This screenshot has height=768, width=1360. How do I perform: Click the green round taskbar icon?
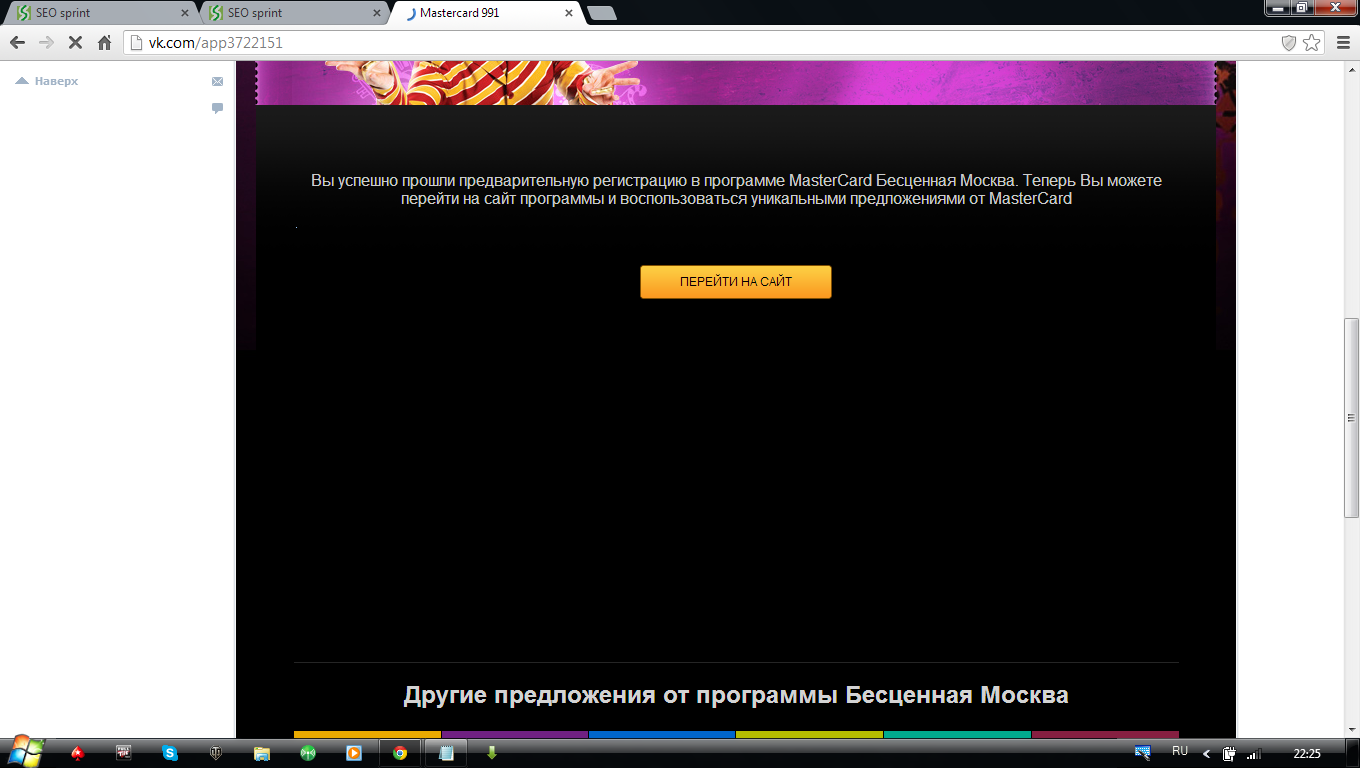(x=308, y=753)
